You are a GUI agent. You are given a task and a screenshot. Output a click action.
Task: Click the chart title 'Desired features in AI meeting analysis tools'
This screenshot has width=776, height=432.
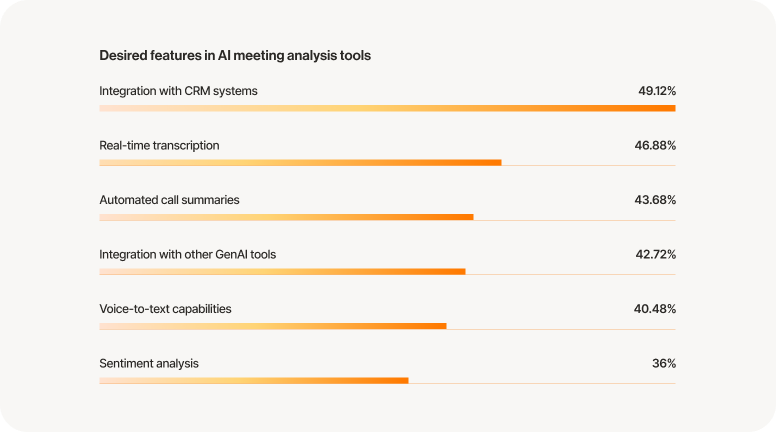pyautogui.click(x=235, y=56)
